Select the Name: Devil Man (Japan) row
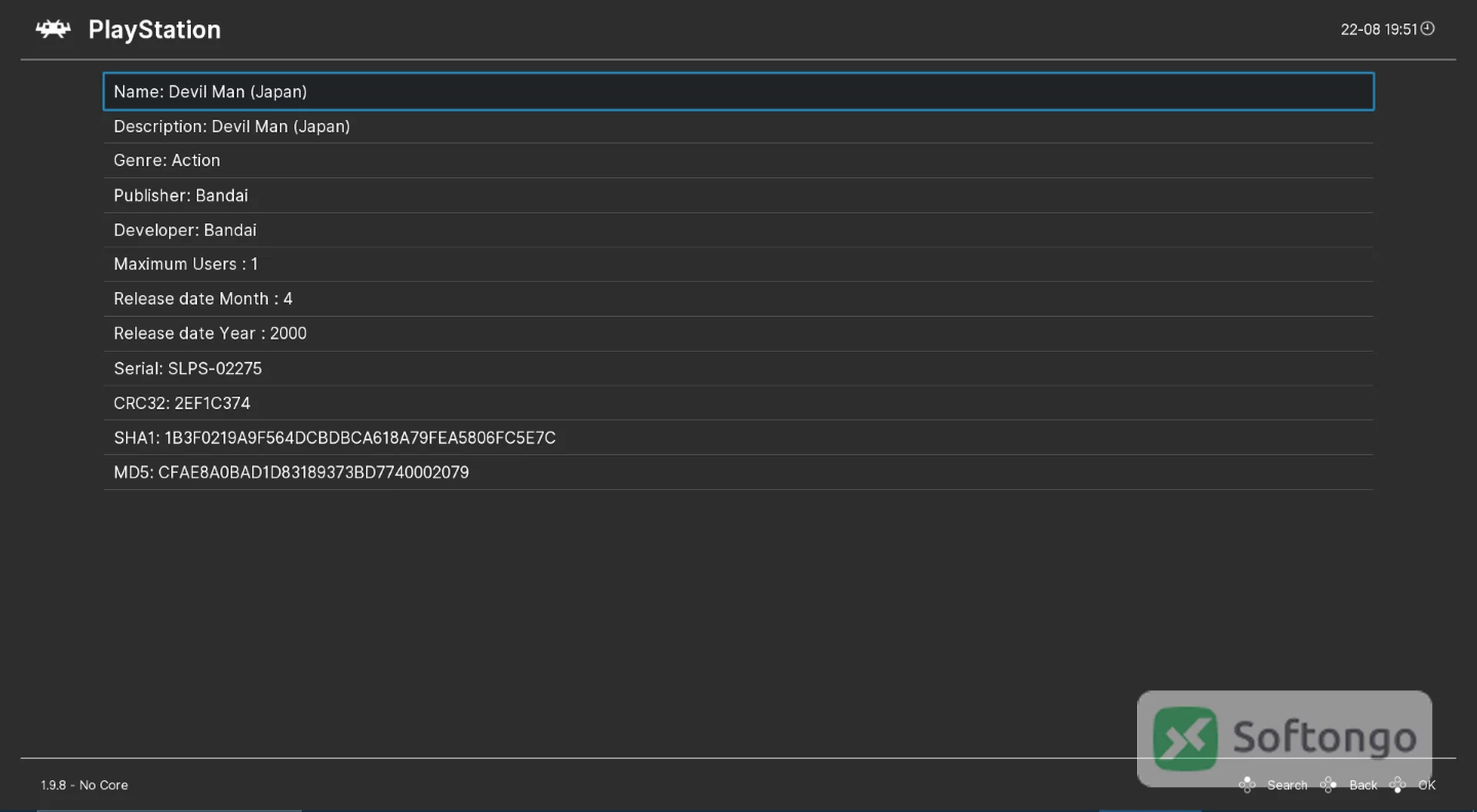This screenshot has width=1477, height=812. pos(738,92)
